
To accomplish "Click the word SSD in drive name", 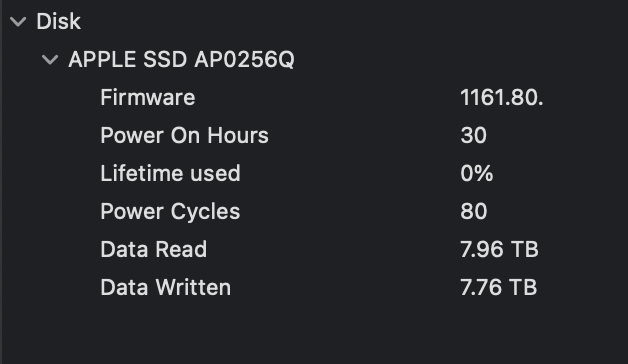I will click(x=165, y=59).
